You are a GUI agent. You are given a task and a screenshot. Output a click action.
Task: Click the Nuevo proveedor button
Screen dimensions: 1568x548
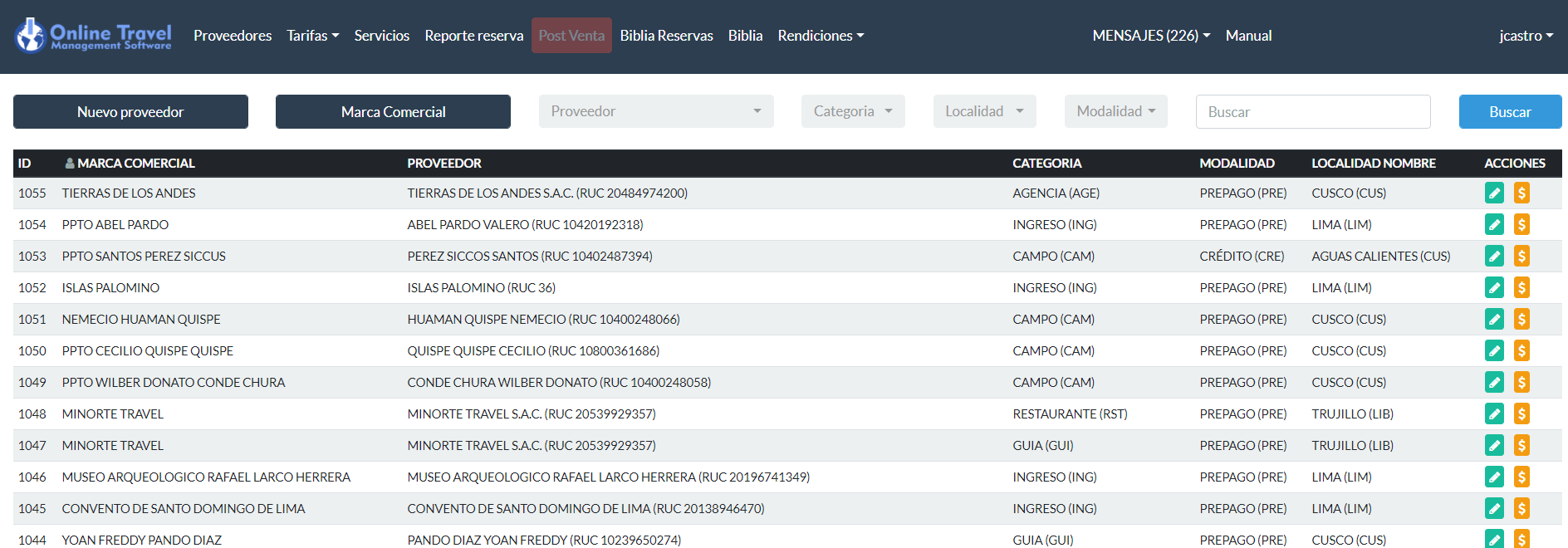point(130,112)
